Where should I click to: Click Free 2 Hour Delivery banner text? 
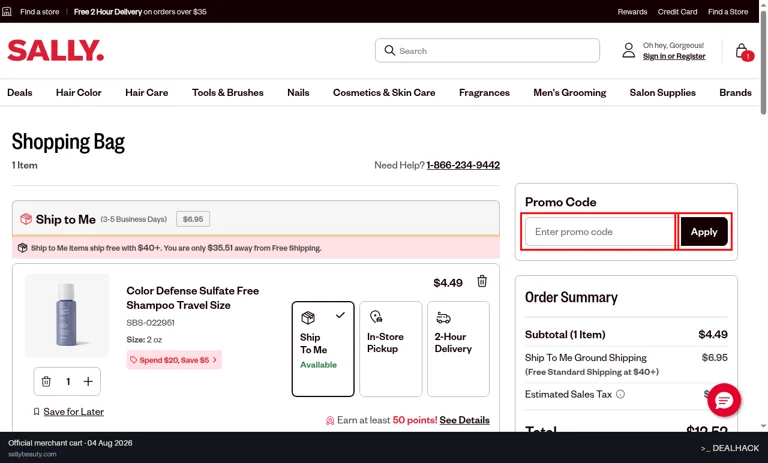point(140,12)
